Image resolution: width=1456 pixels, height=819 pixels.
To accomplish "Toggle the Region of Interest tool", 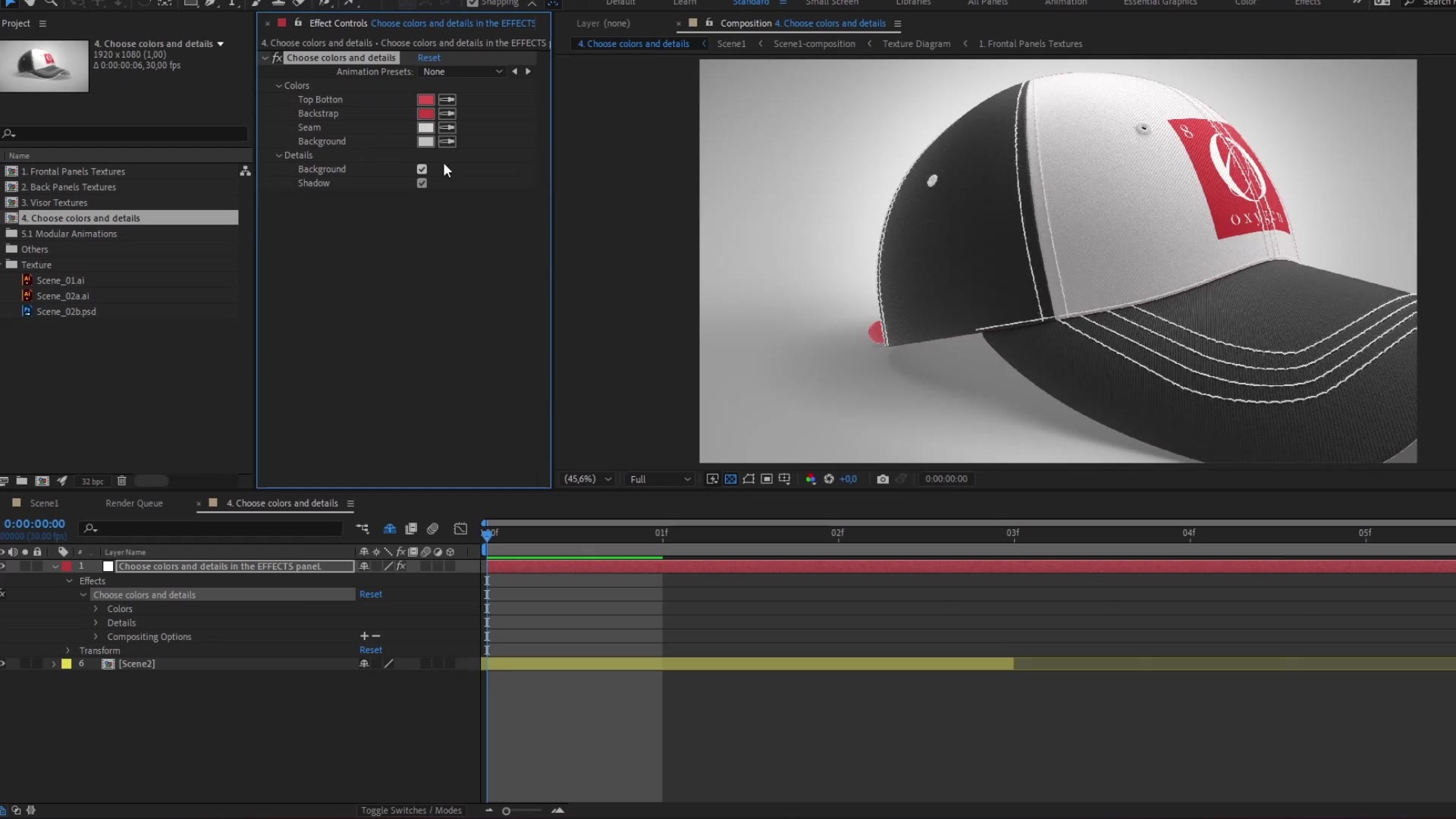I will click(748, 479).
